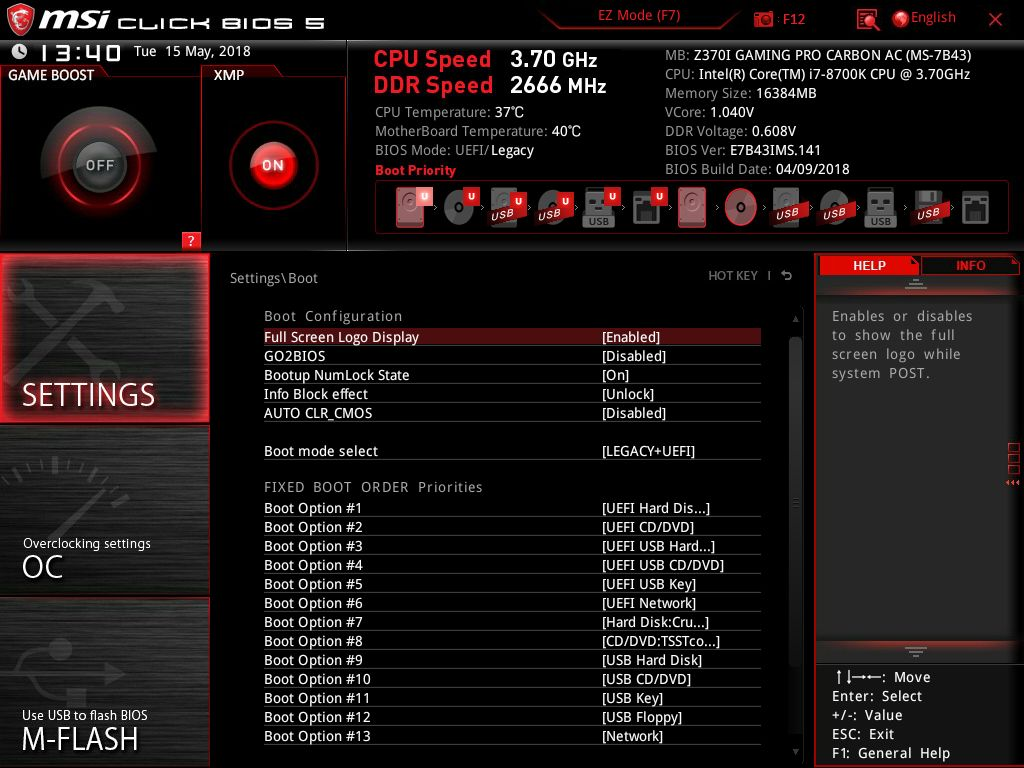Screen dimensions: 1024x768
Task: Click the scrollbar up arrow
Action: coord(795,319)
